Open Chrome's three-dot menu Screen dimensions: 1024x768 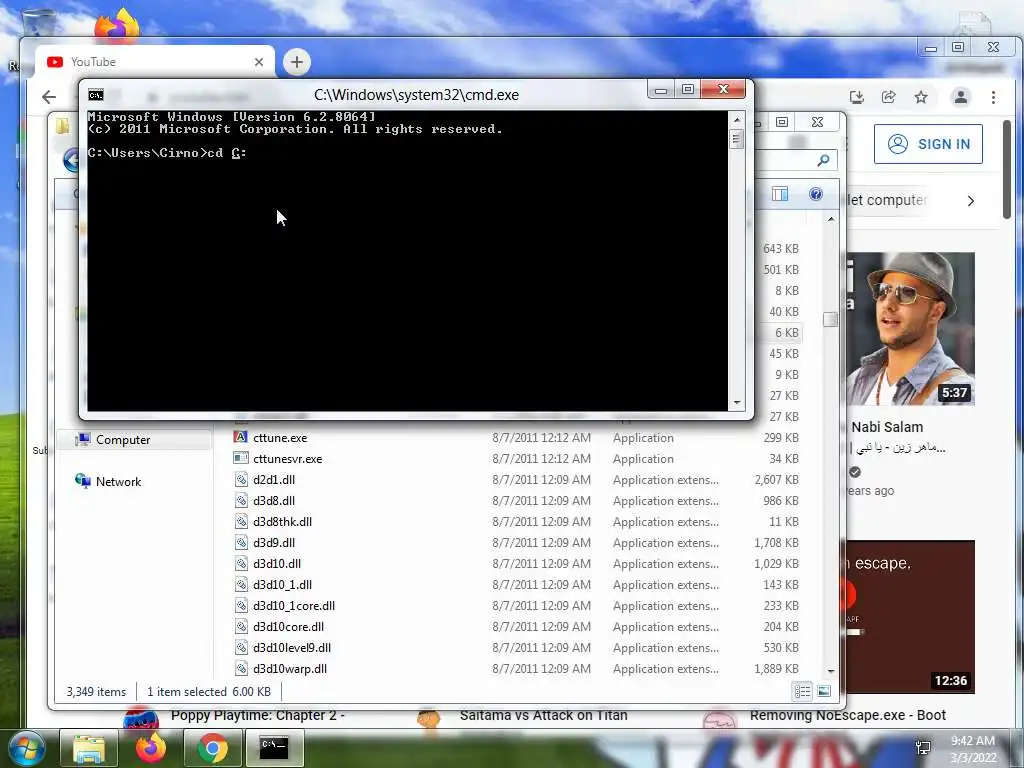(993, 97)
